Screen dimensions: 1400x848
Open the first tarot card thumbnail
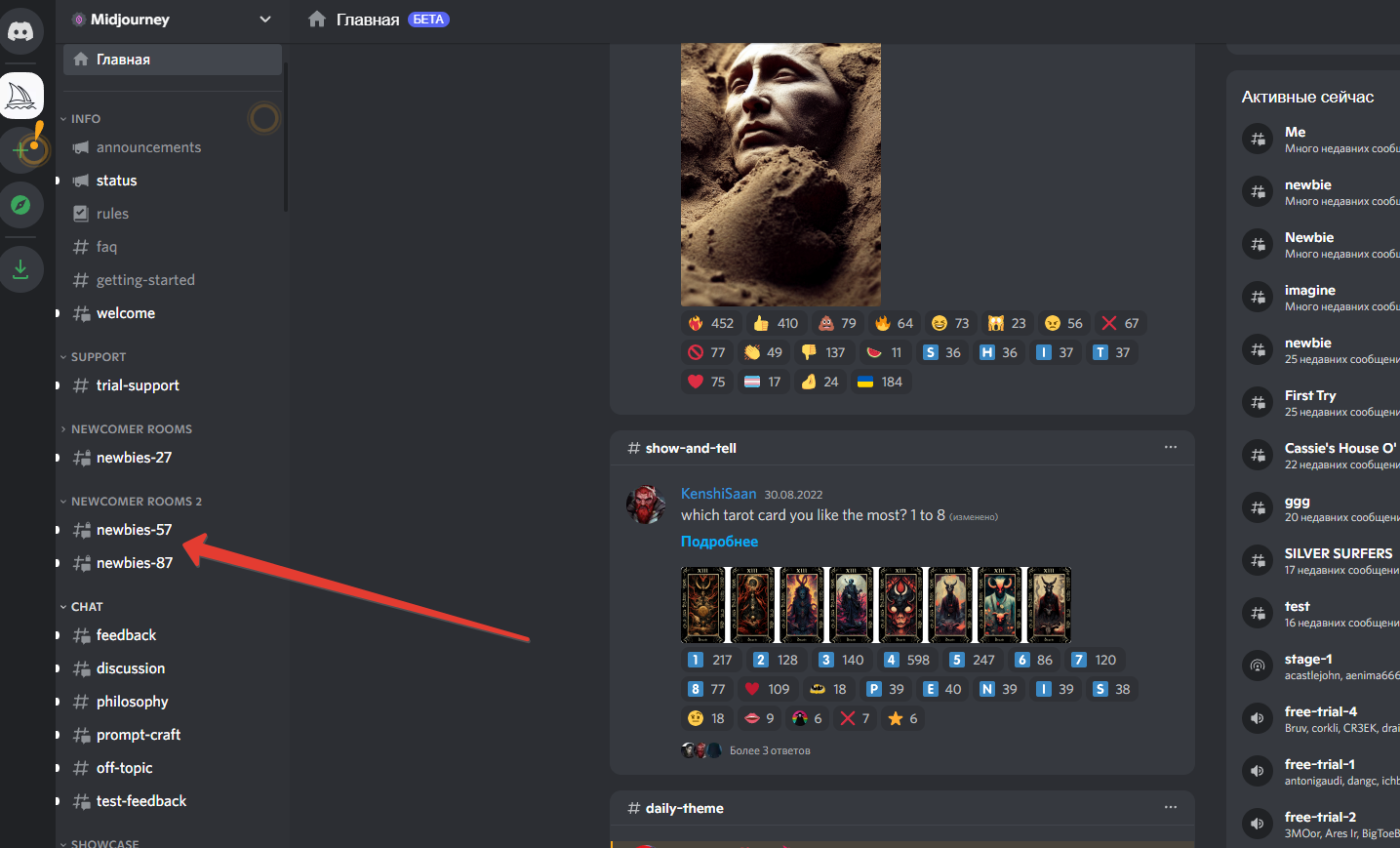703,604
